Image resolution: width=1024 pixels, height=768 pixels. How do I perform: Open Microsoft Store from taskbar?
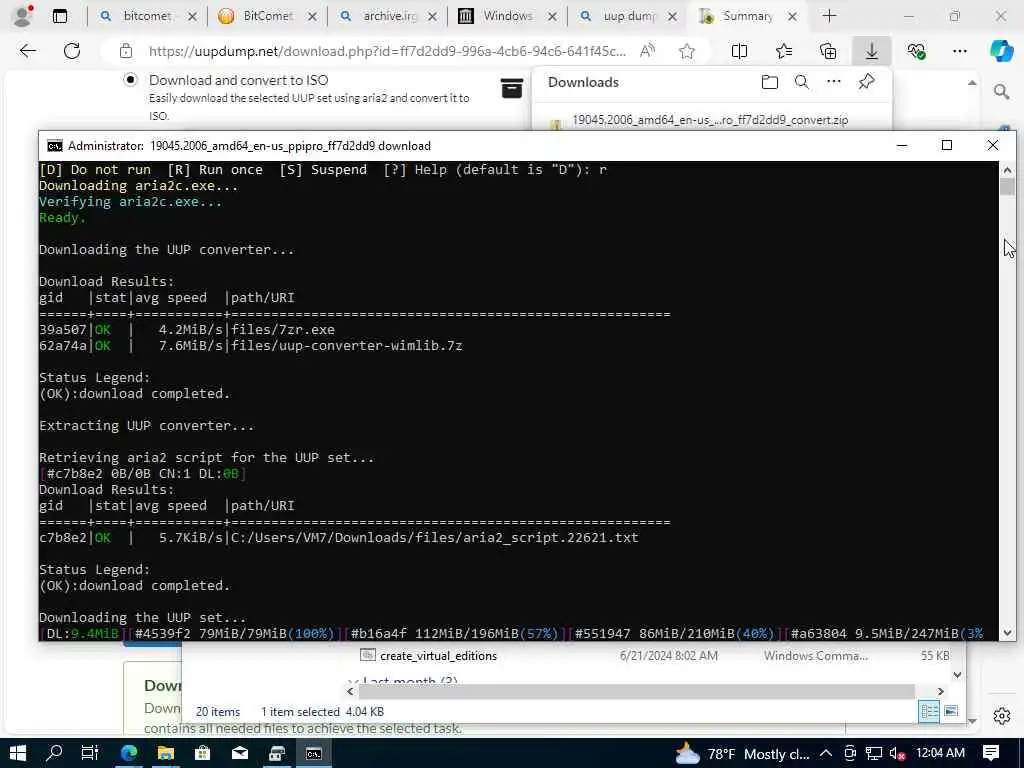coord(203,754)
